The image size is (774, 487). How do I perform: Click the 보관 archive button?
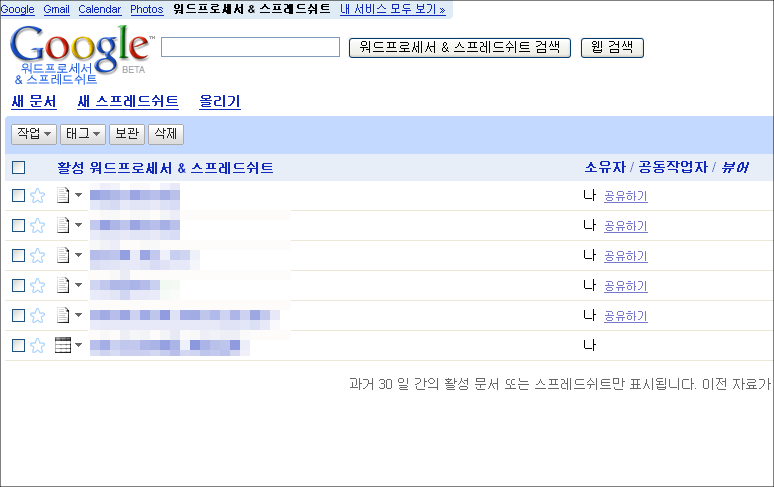click(127, 134)
